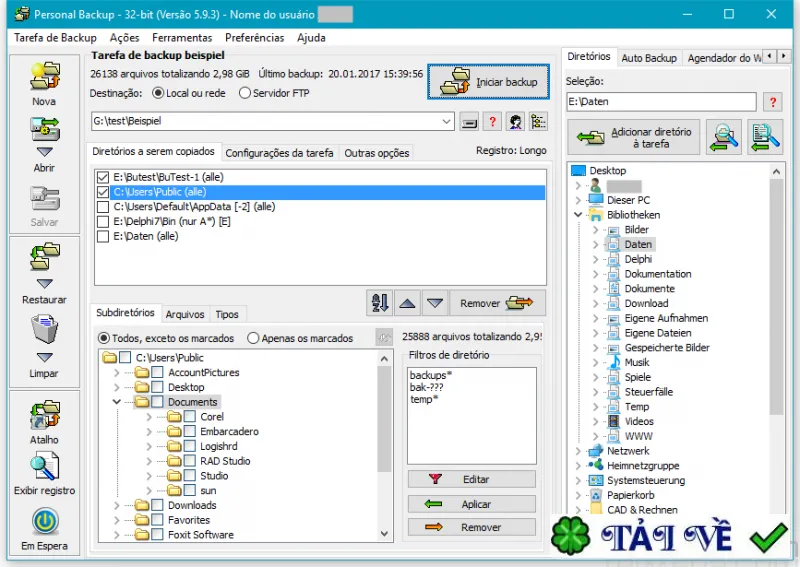
Task: Uncheck E:\Butest\BuTest-1 directory checkbox
Action: click(x=103, y=177)
